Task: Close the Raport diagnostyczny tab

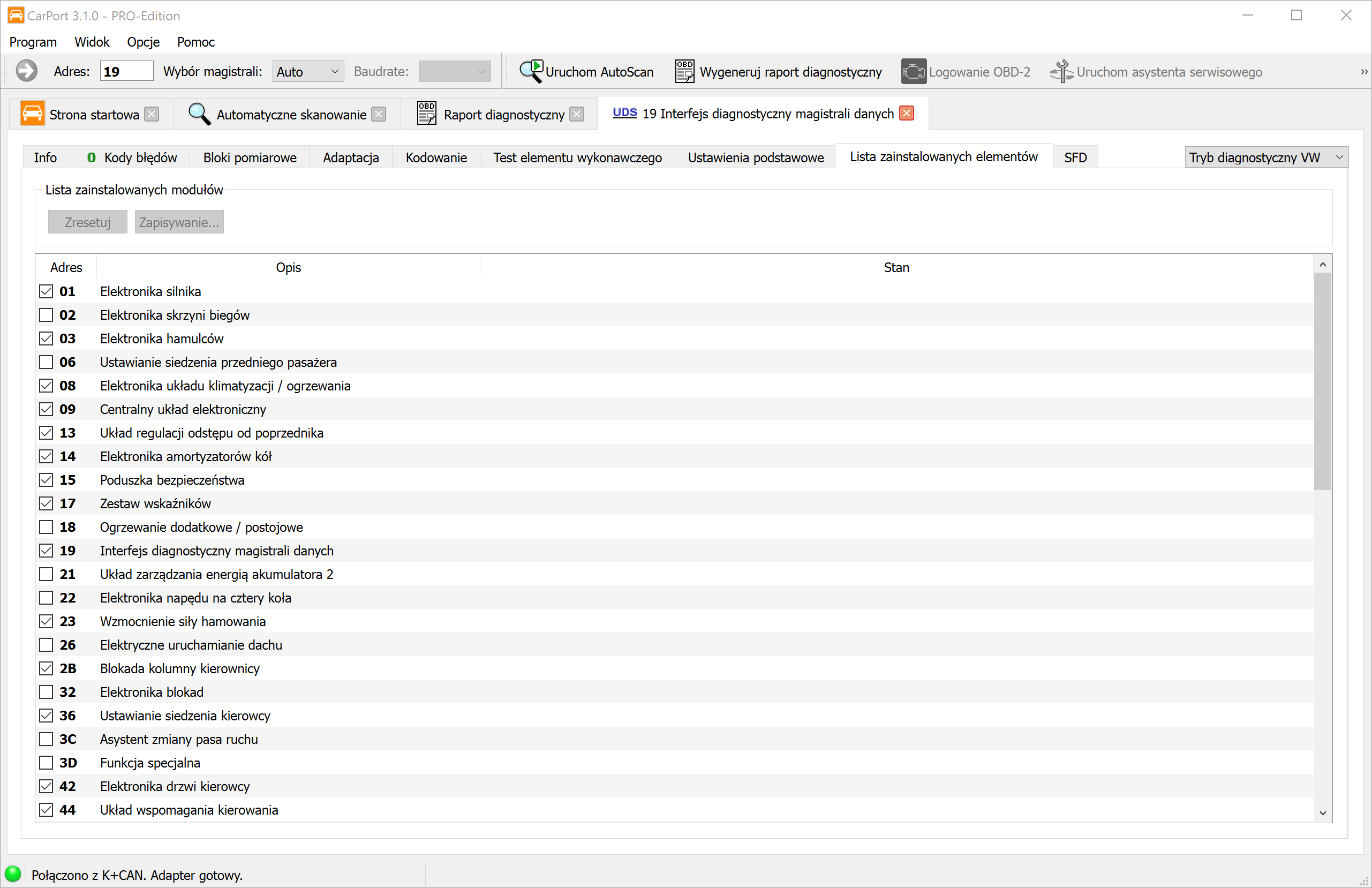Action: pyautogui.click(x=576, y=114)
